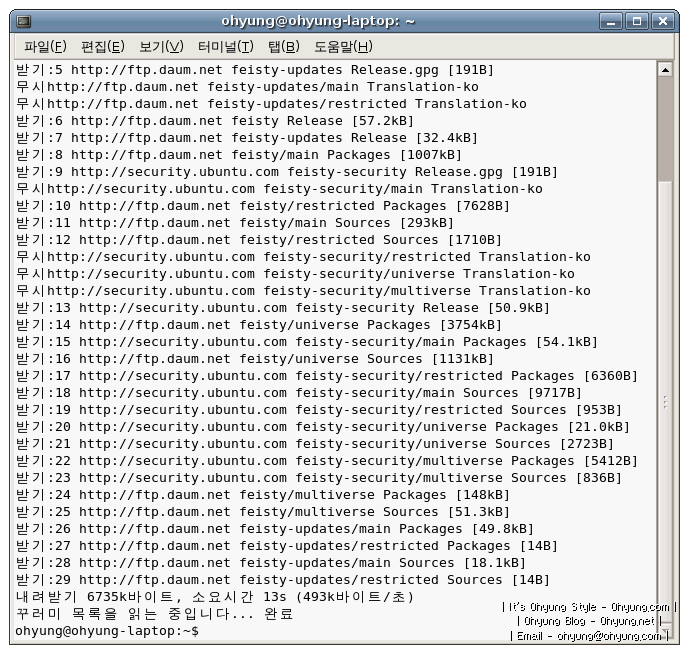Click the scrollbar up arrow
The width and height of the screenshot is (690, 655).
(665, 70)
